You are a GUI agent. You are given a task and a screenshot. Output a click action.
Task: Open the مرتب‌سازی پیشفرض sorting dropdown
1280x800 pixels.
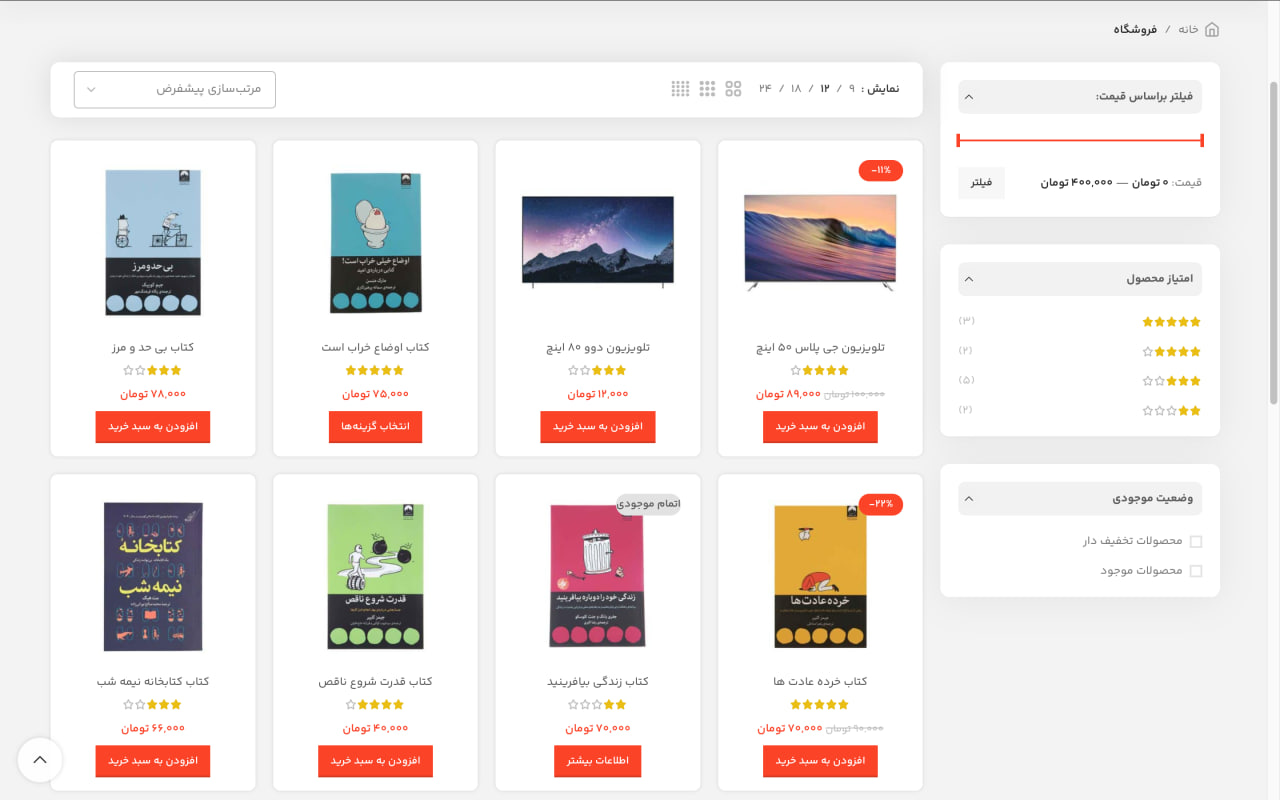[175, 89]
